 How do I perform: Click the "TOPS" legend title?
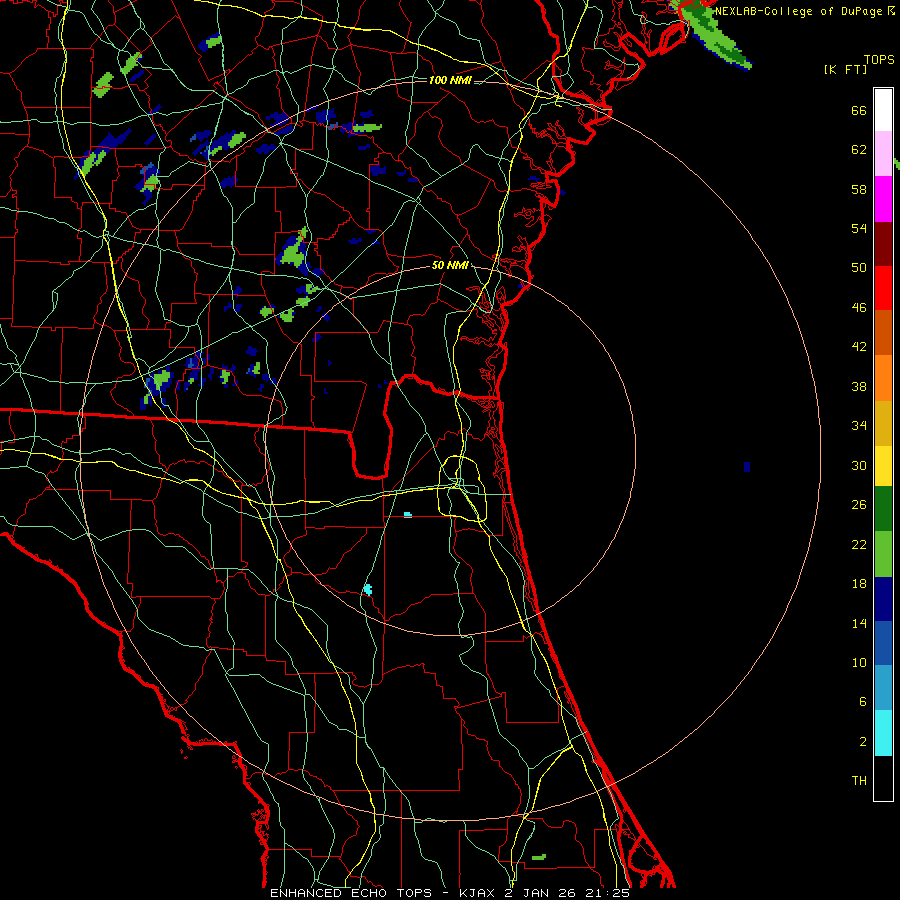click(x=879, y=60)
